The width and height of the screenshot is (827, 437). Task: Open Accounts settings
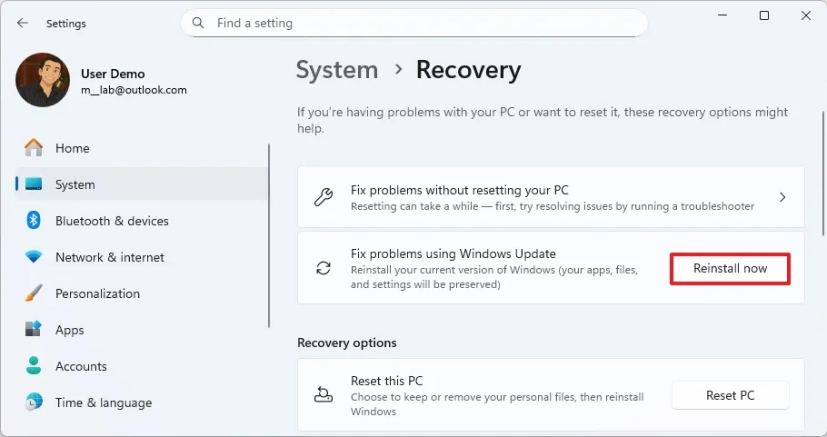point(141,366)
